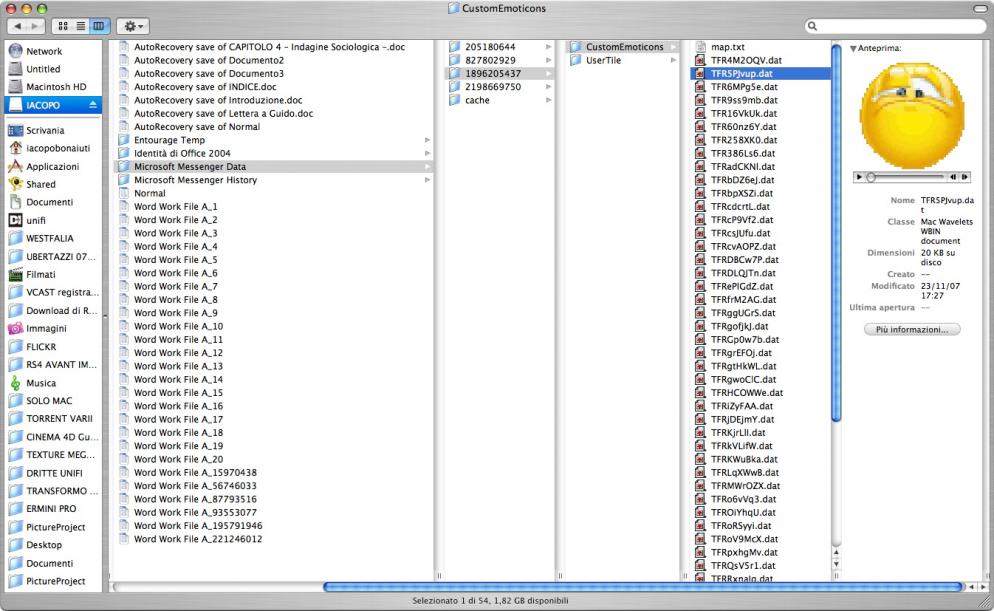Expand Microsoft Messenger History arrow
This screenshot has width=994, height=611.
(x=427, y=180)
